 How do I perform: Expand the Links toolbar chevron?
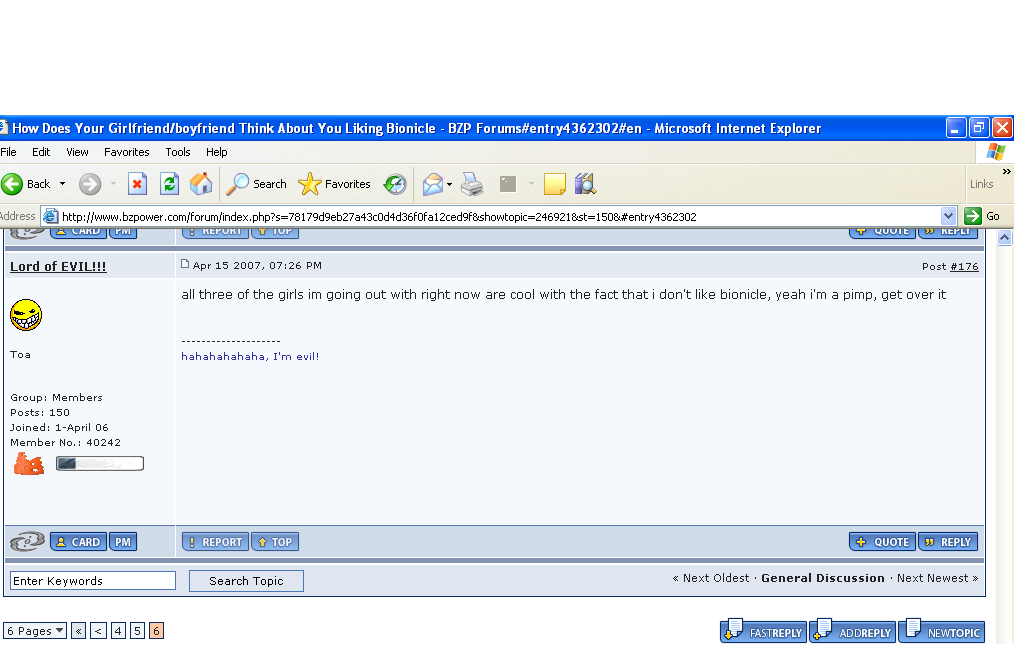pyautogui.click(x=1007, y=171)
